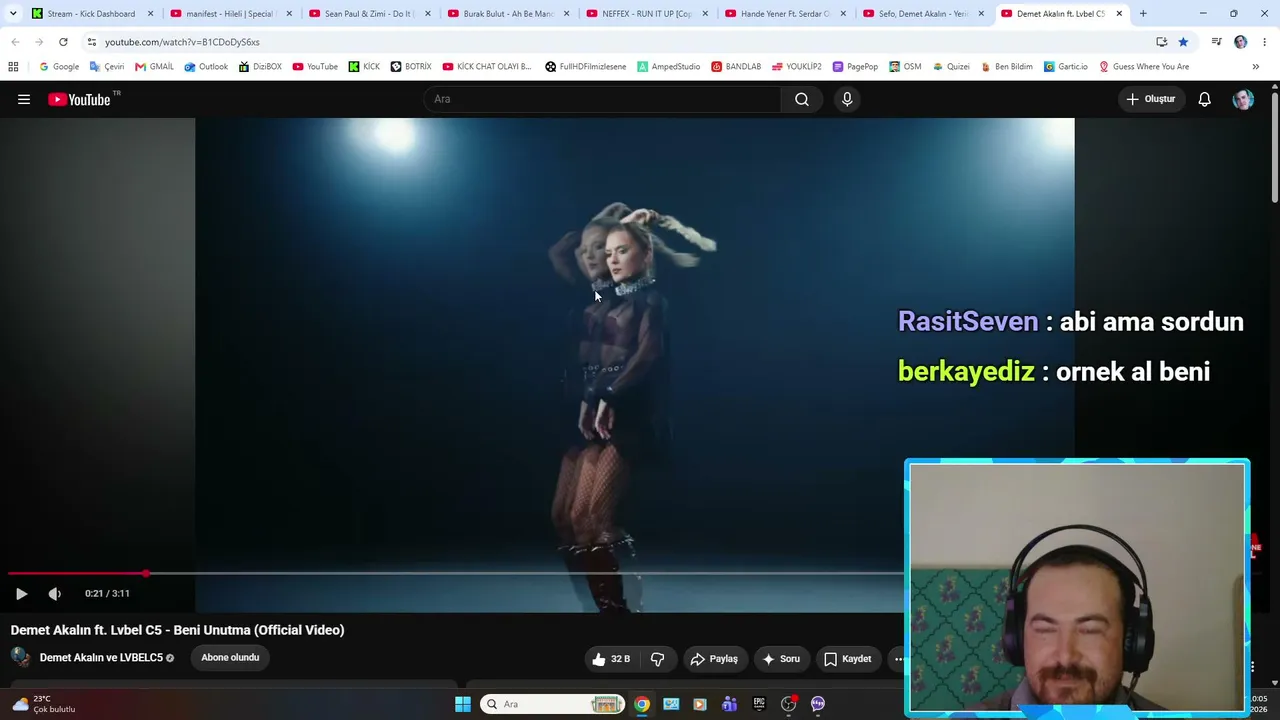This screenshot has height=720, width=1280.
Task: Open the Outlook bookmark
Action: (206, 67)
